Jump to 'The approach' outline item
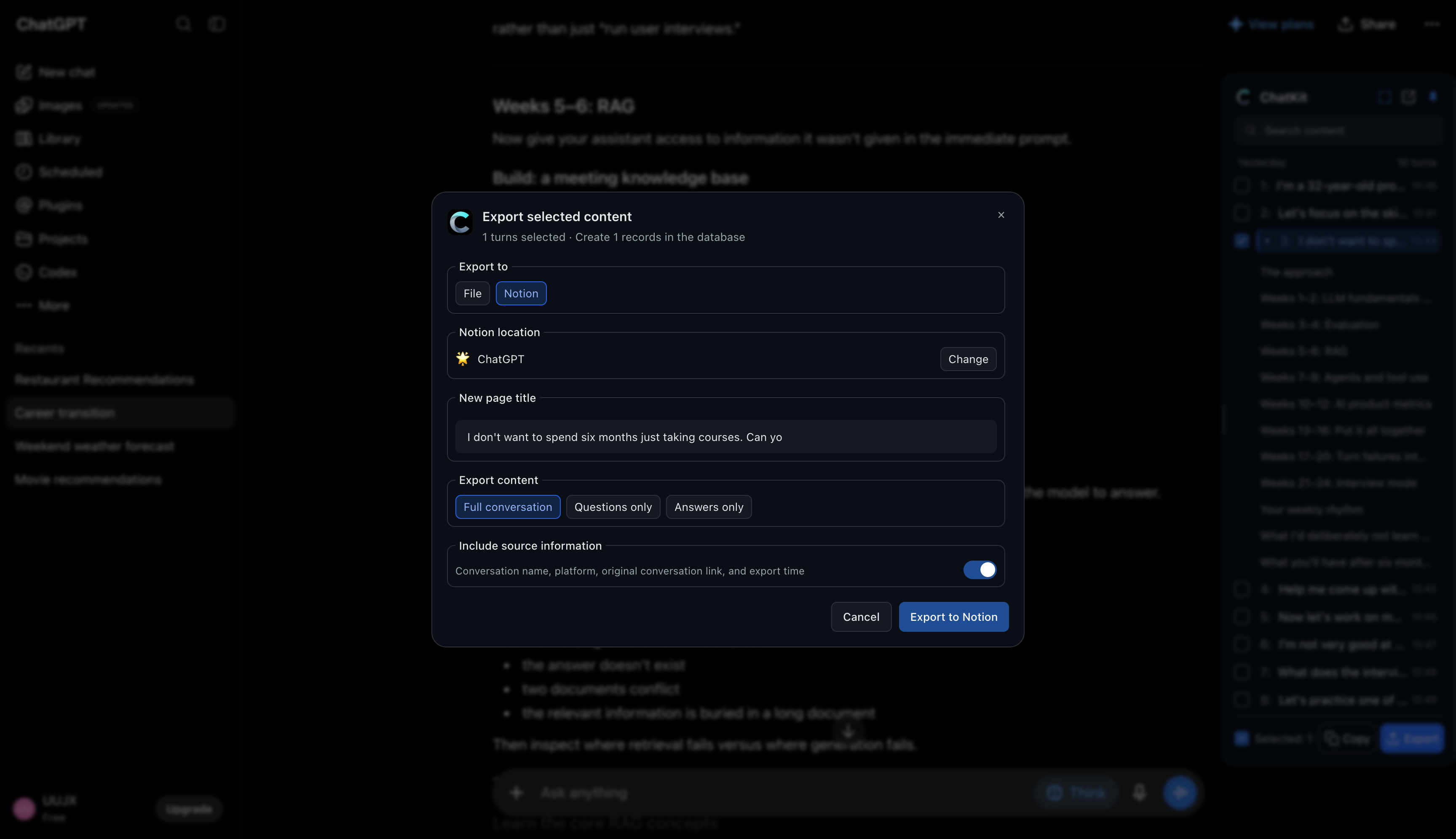1456x839 pixels. [1296, 272]
